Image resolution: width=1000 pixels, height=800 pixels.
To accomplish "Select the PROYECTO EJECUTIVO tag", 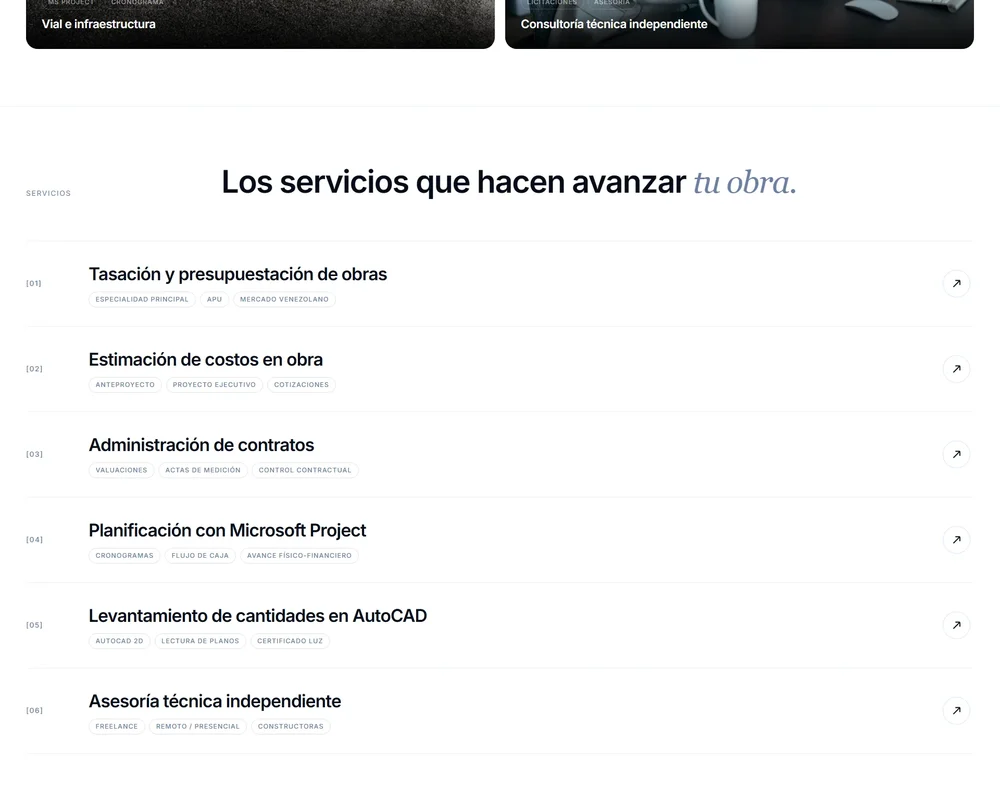I will click(214, 385).
